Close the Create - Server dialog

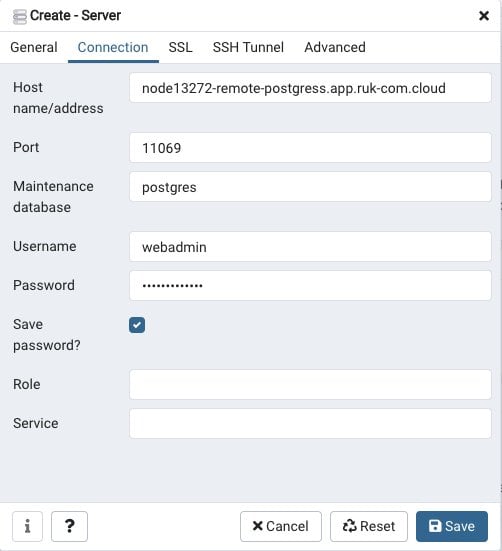pyautogui.click(x=484, y=15)
